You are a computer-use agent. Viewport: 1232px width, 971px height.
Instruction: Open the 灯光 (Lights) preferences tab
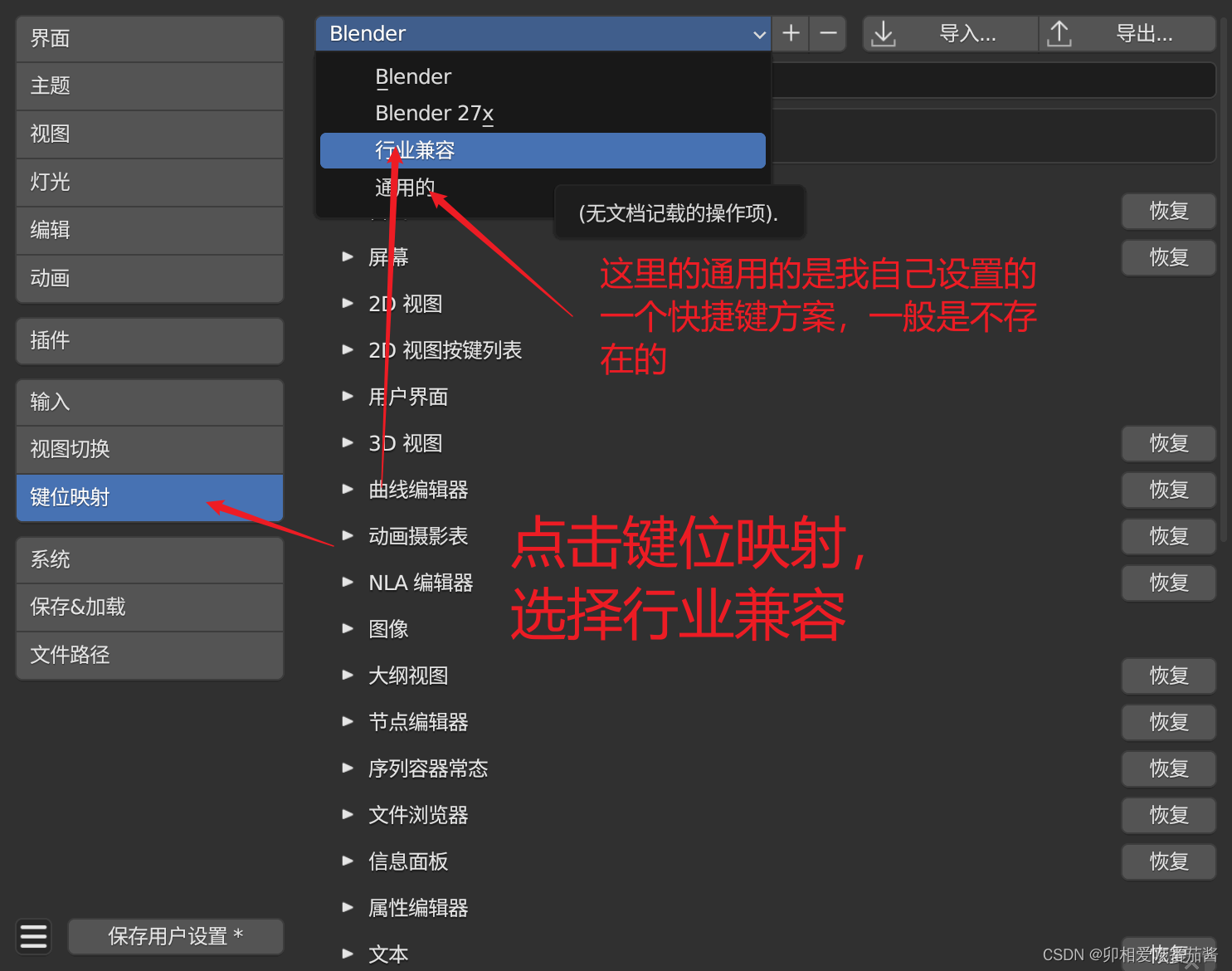150,183
